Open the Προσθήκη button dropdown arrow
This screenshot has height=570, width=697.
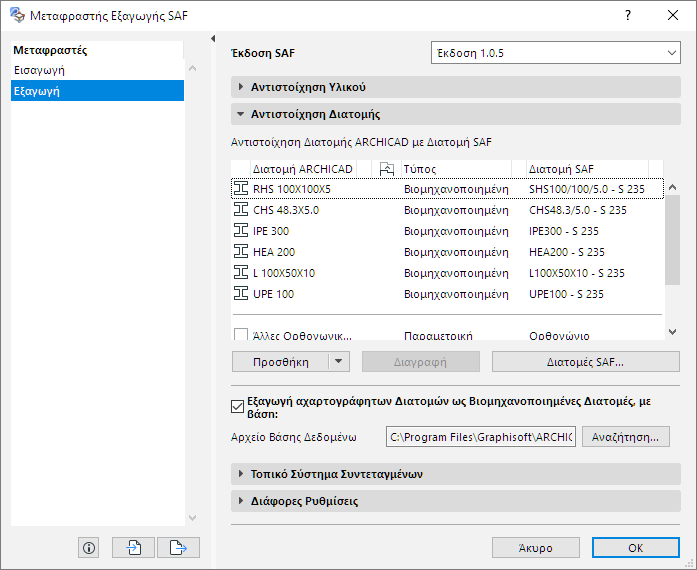tap(338, 361)
